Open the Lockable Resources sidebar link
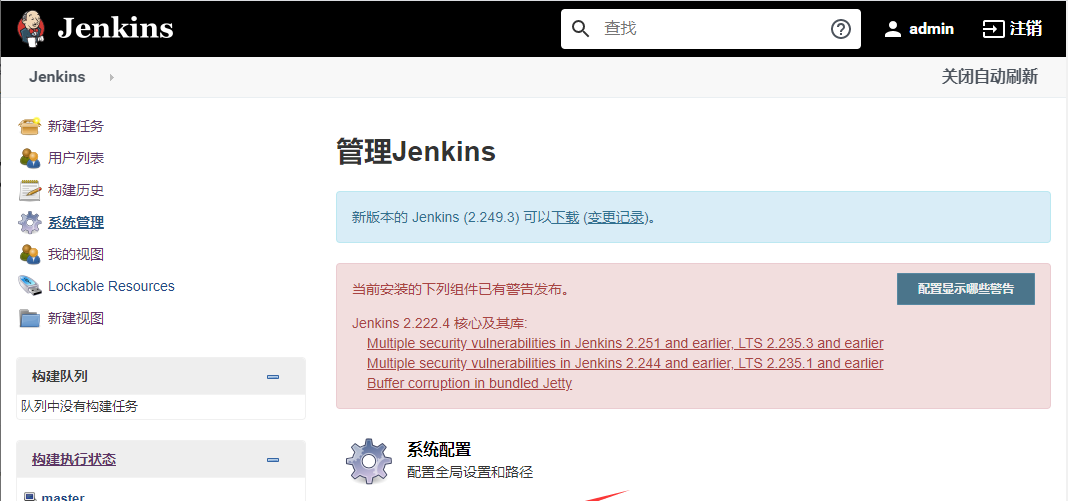Image resolution: width=1068 pixels, height=501 pixels. point(111,286)
